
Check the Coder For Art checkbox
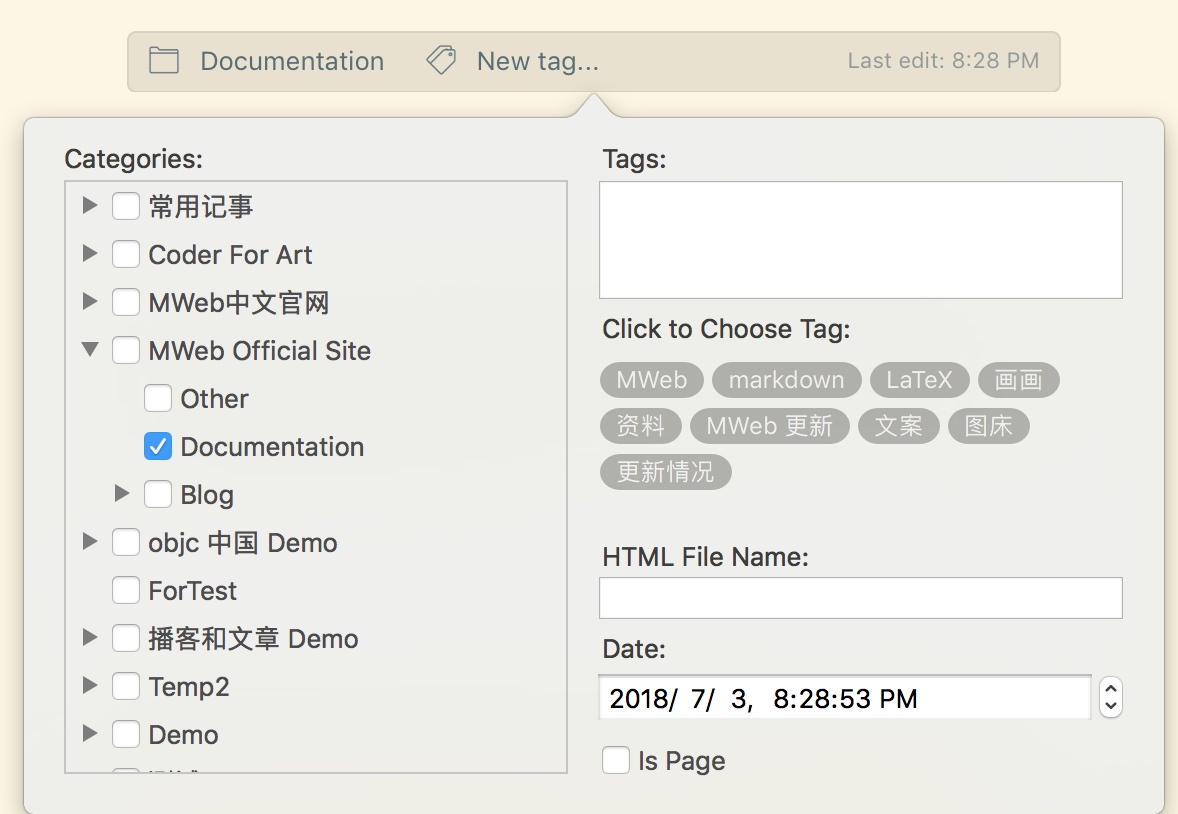click(x=125, y=254)
